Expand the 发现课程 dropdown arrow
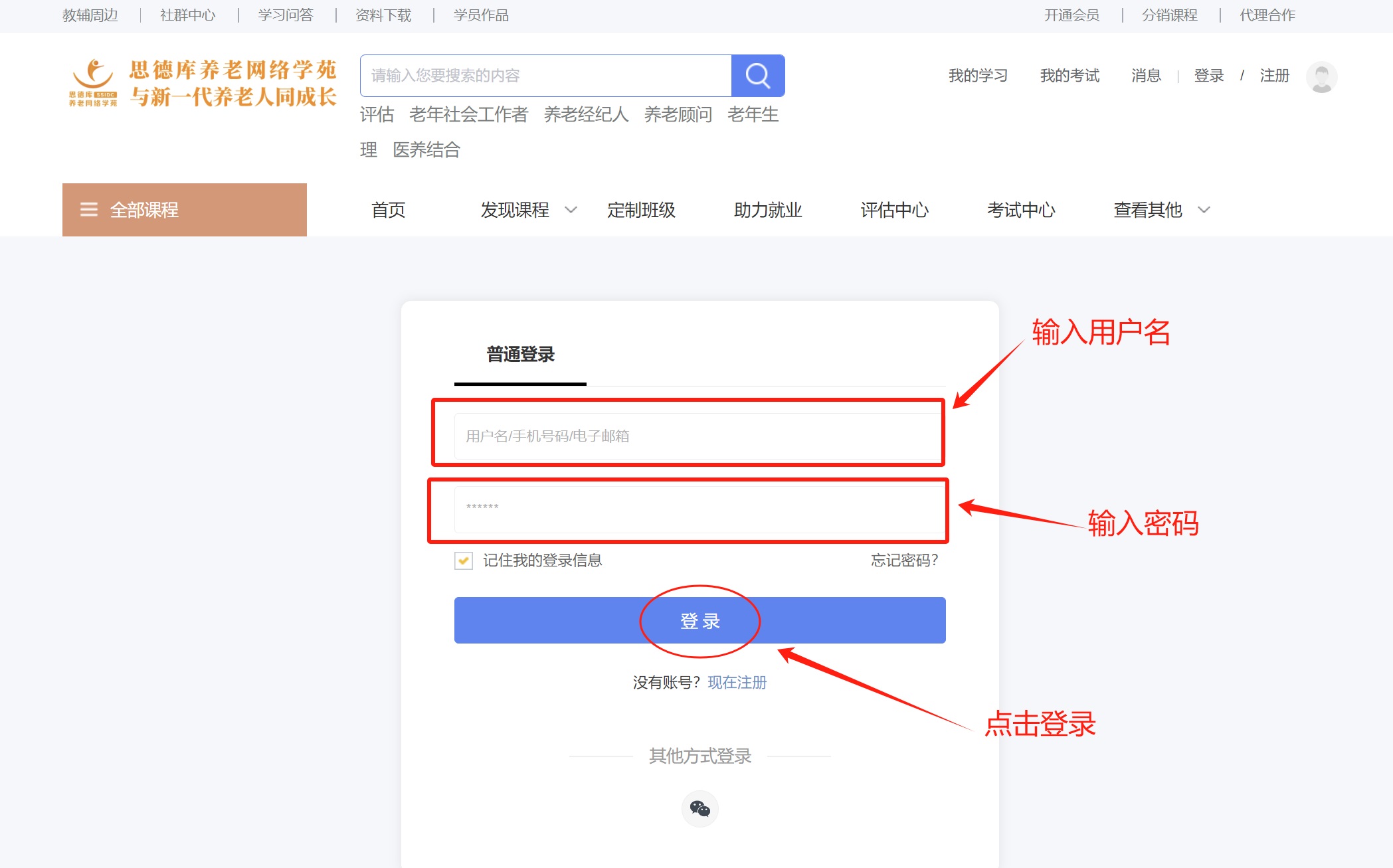1393x868 pixels. [x=571, y=210]
